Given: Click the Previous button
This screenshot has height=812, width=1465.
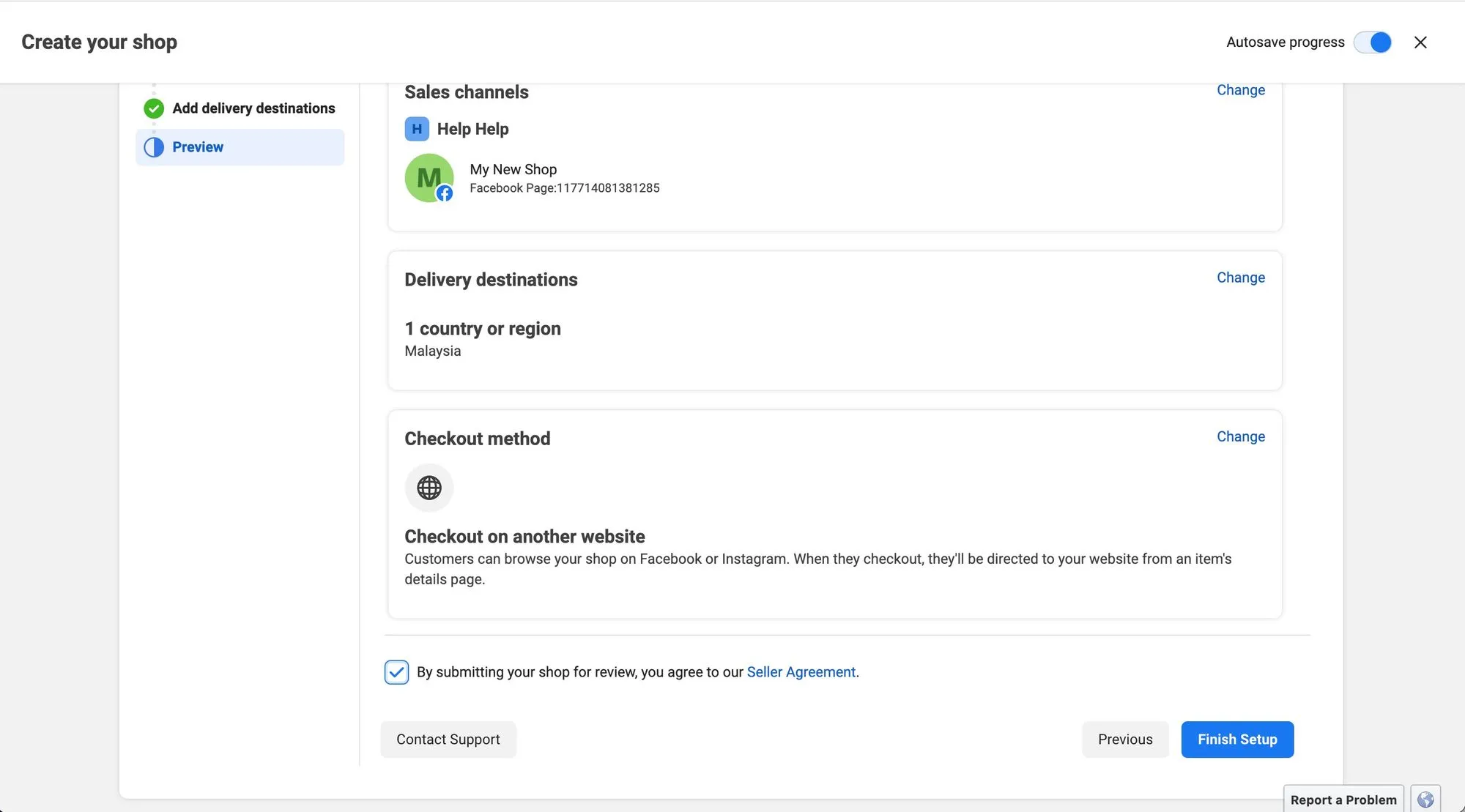Looking at the screenshot, I should [1124, 740].
